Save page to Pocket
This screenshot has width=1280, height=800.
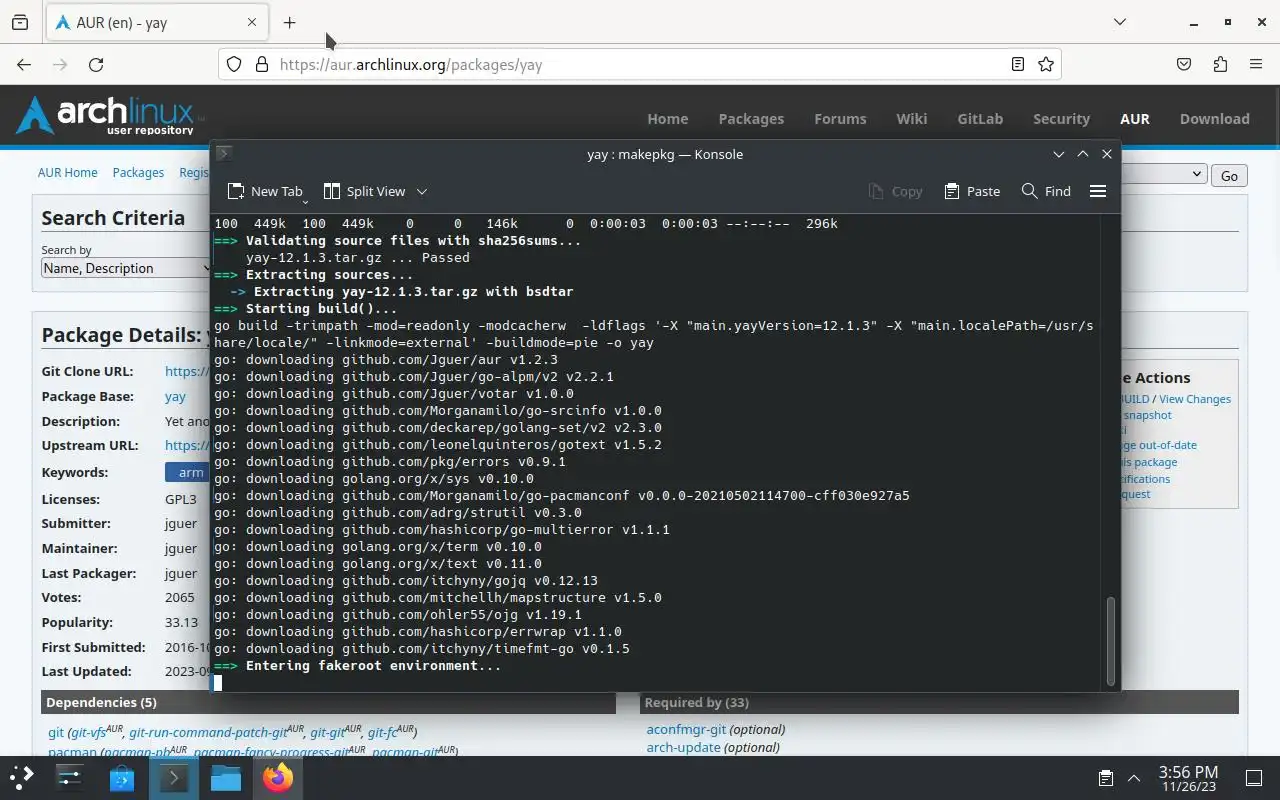tap(1184, 64)
